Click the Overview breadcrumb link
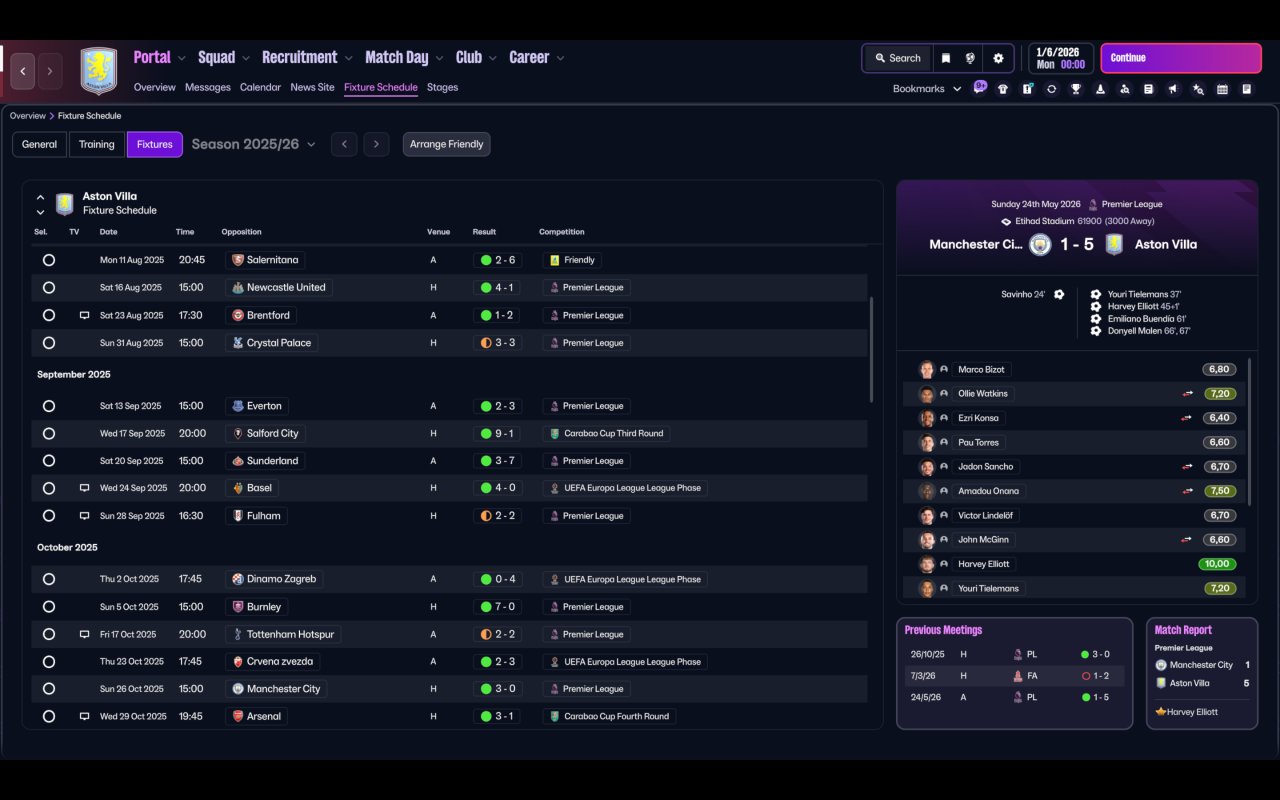The width and height of the screenshot is (1280, 800). point(28,116)
